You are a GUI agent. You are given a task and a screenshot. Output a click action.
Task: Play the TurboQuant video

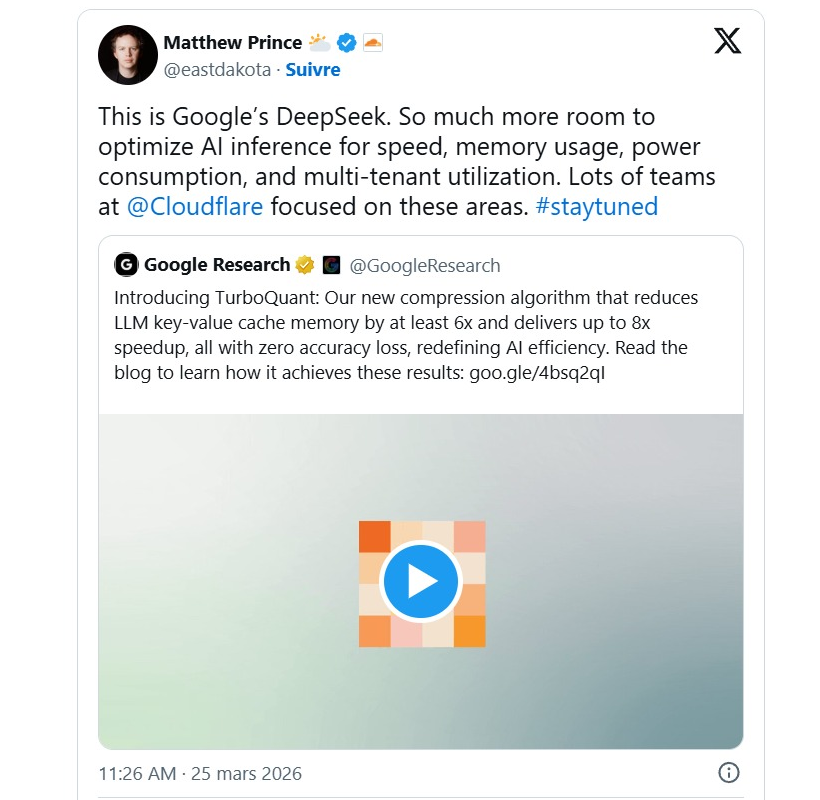(x=420, y=580)
